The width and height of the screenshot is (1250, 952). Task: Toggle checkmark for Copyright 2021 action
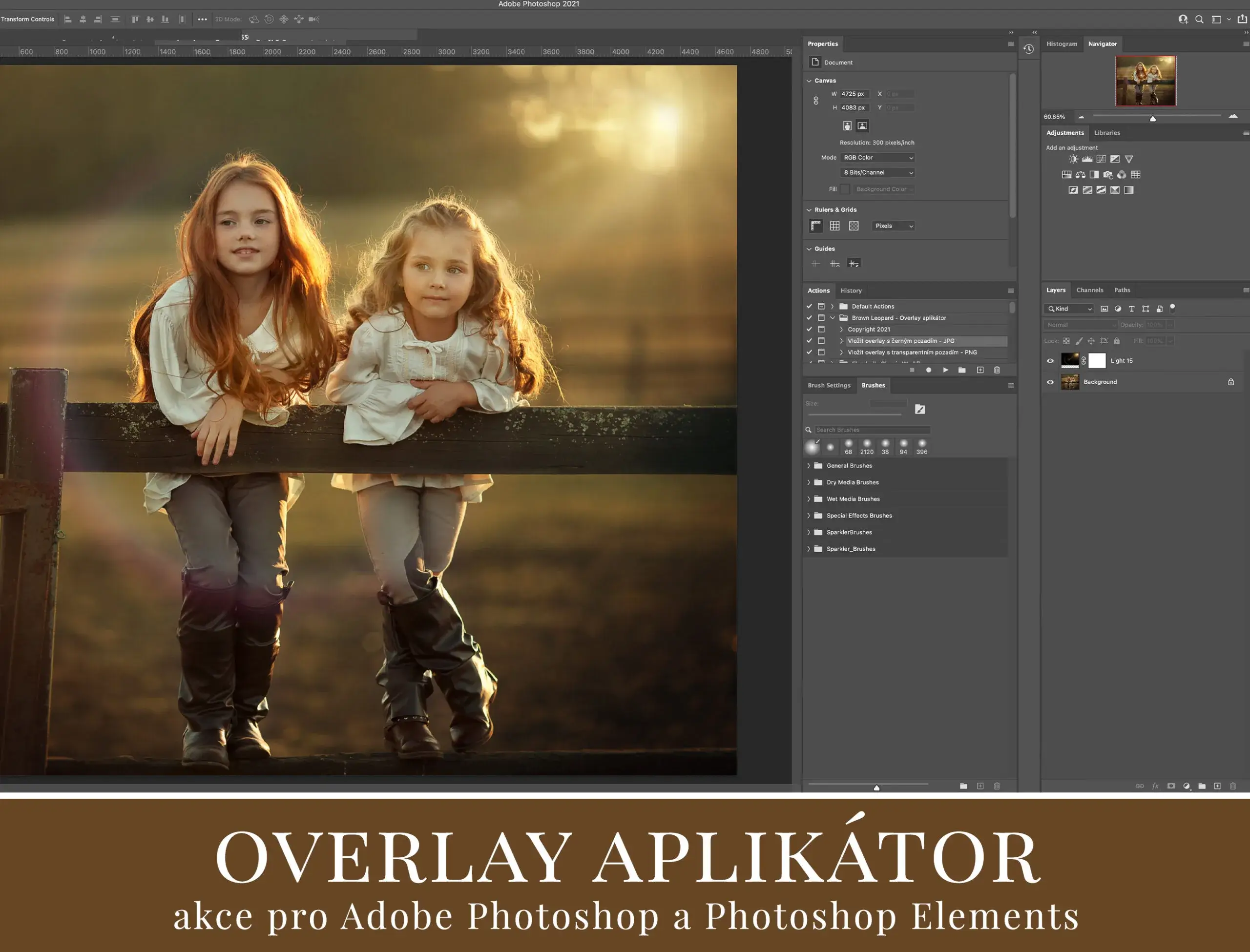(x=809, y=329)
